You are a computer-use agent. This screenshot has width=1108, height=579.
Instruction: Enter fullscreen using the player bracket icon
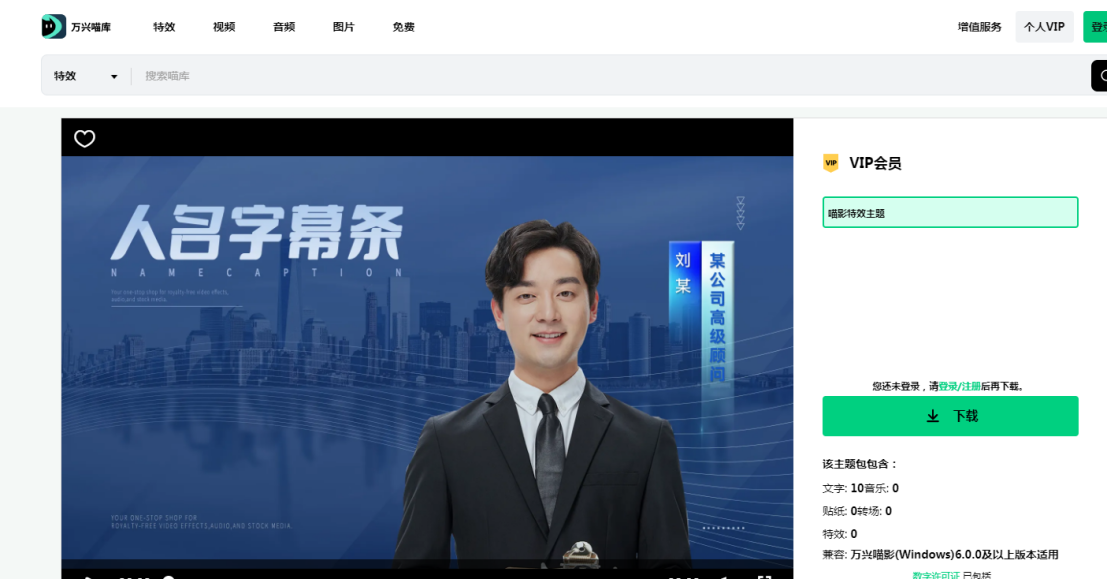pyautogui.click(x=764, y=576)
